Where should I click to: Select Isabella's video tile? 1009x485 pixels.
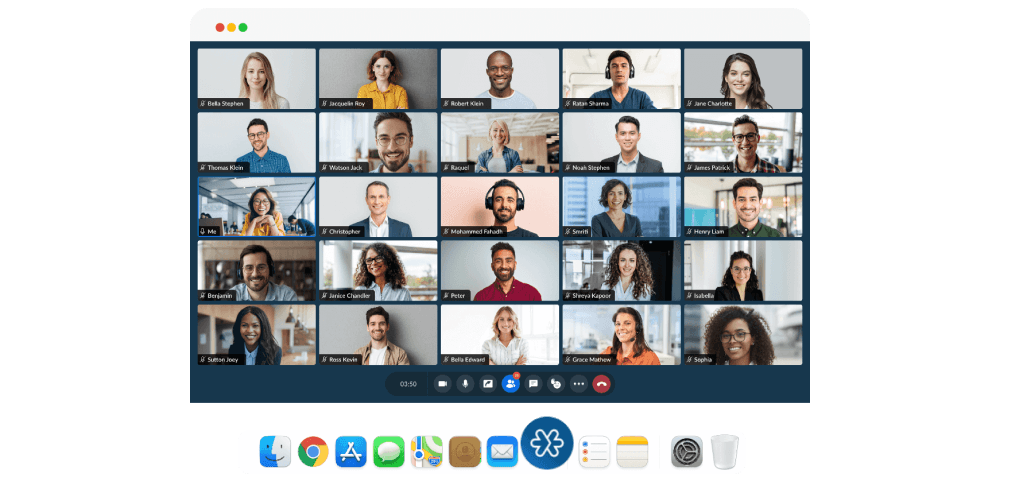pos(743,271)
